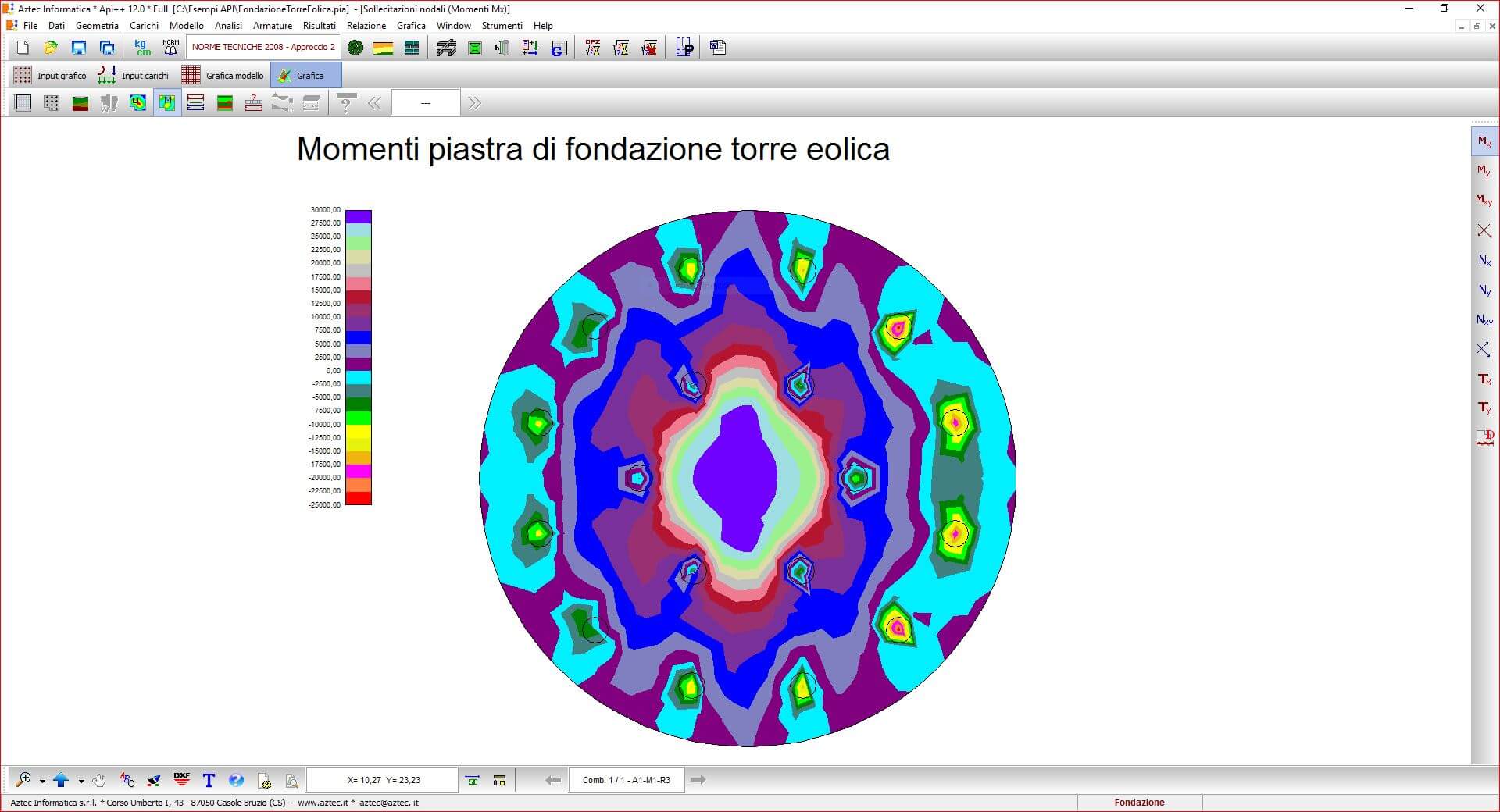1500x812 pixels.
Task: Switch to the Grafica modello tab
Action: [x=225, y=76]
